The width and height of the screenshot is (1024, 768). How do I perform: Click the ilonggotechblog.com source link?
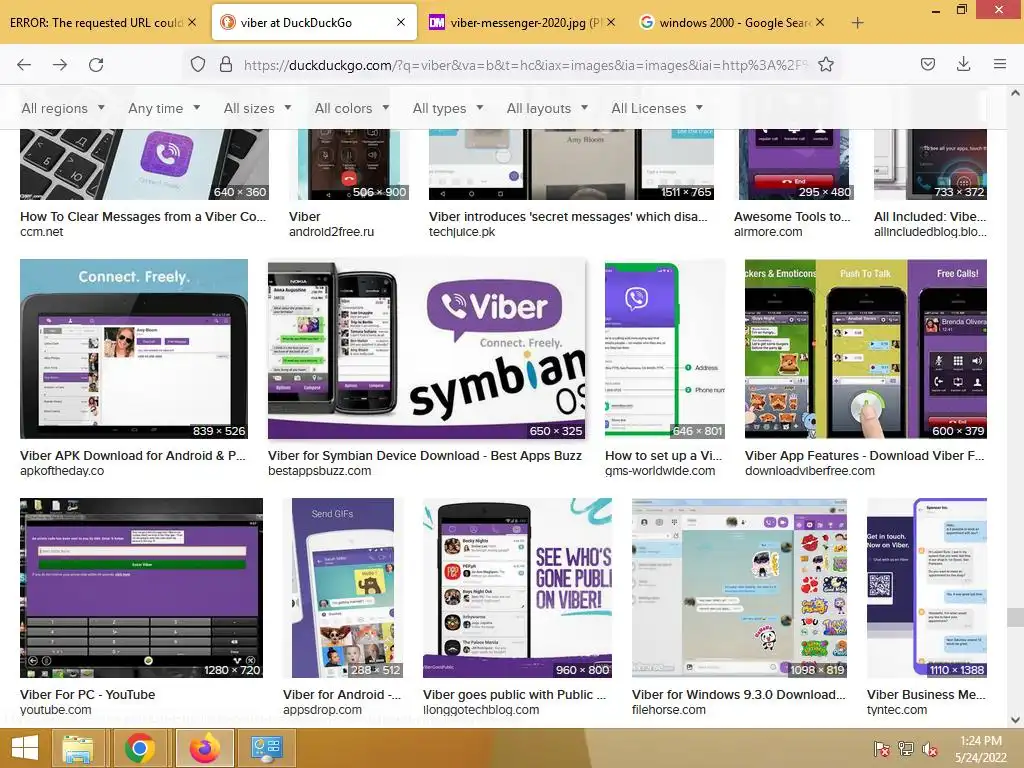click(481, 710)
